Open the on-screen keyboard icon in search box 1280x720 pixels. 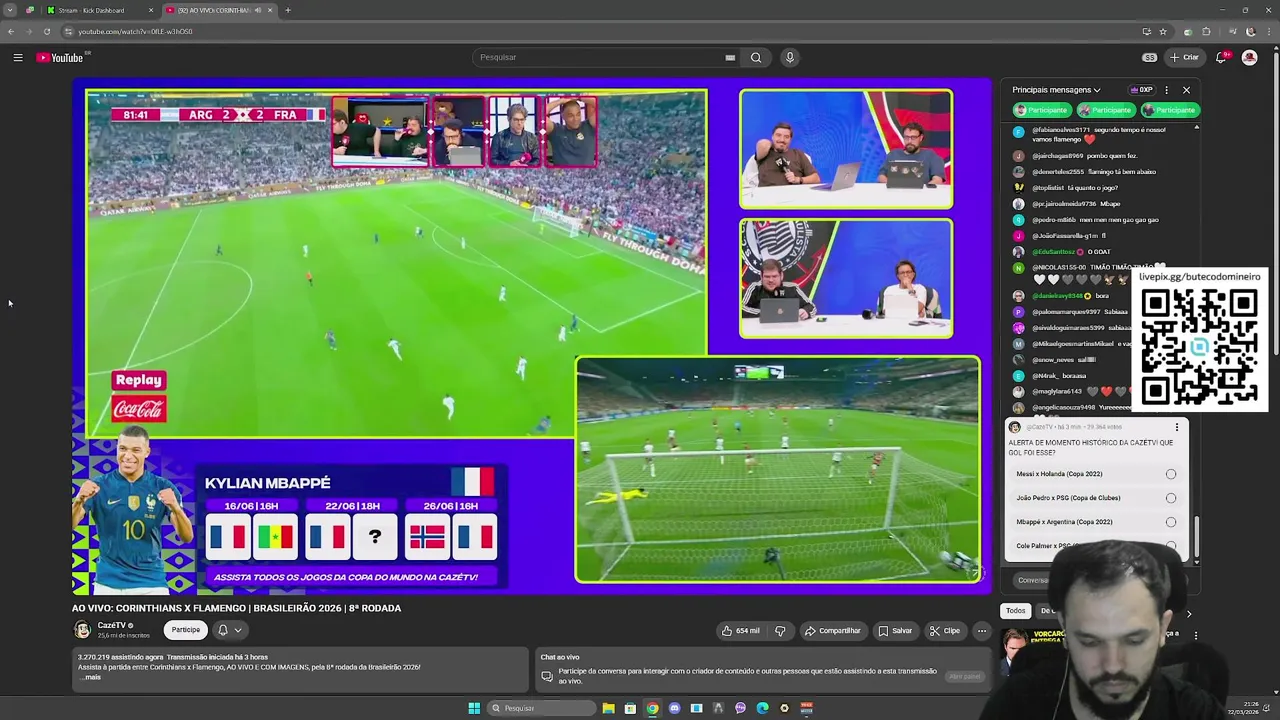pos(730,58)
